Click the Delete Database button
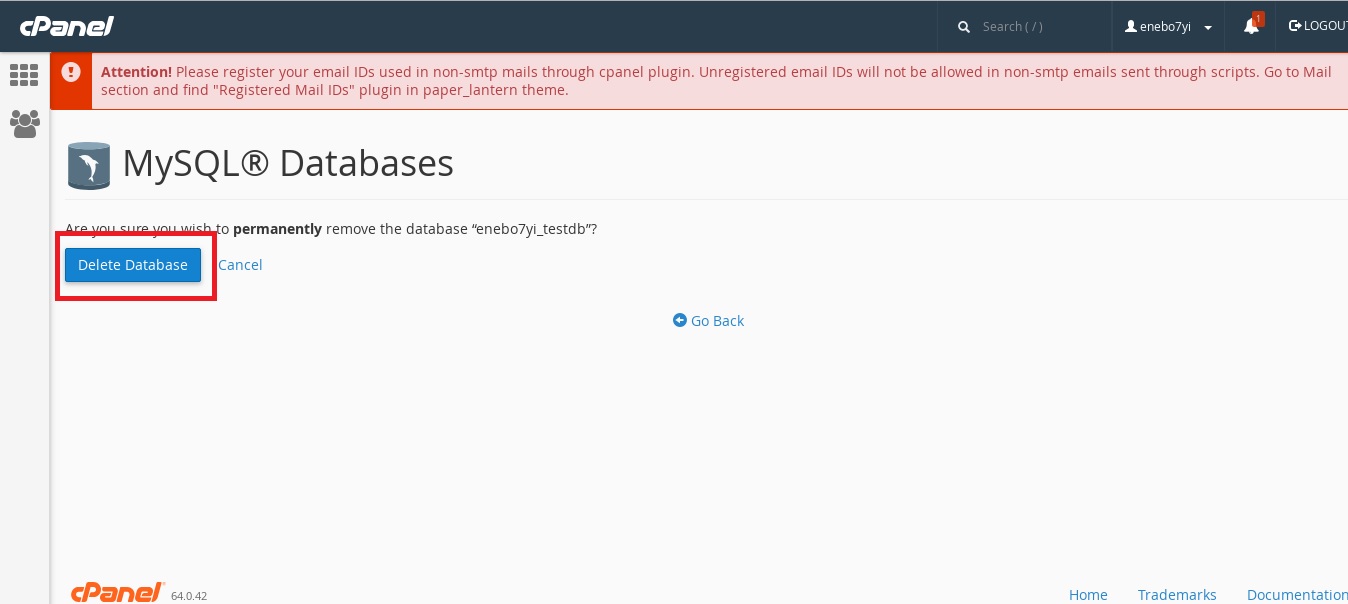 (x=133, y=265)
